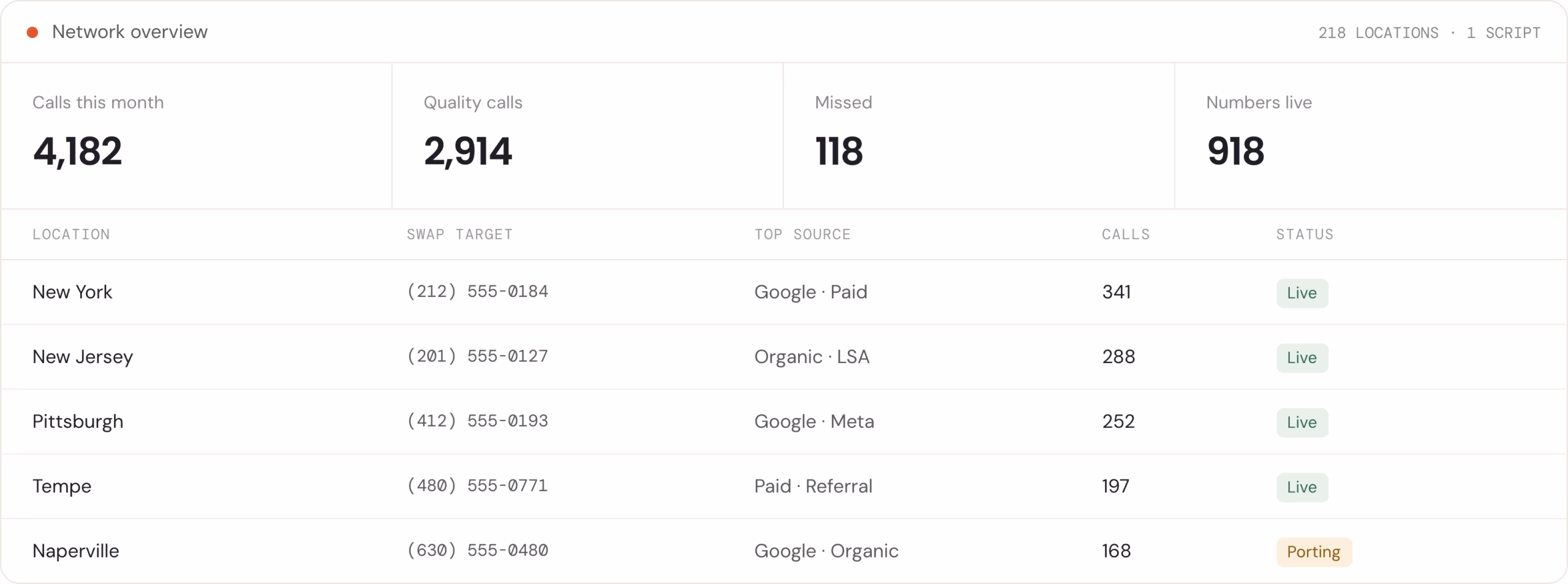Sort by TOP SOURCE column header
The width and height of the screenshot is (1568, 584).
click(802, 234)
